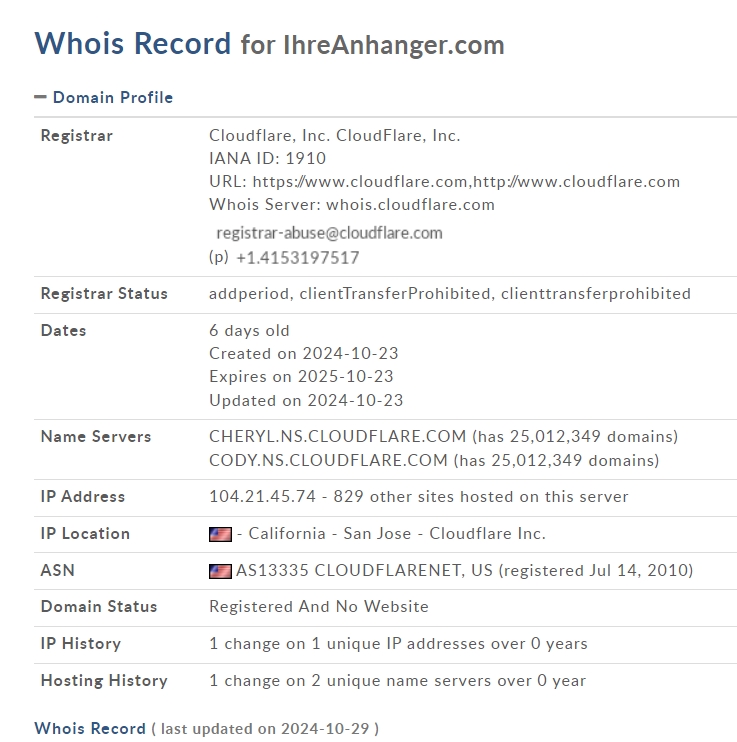Select the Domain Status label
Viewport: 737px width, 742px height.
(99, 607)
